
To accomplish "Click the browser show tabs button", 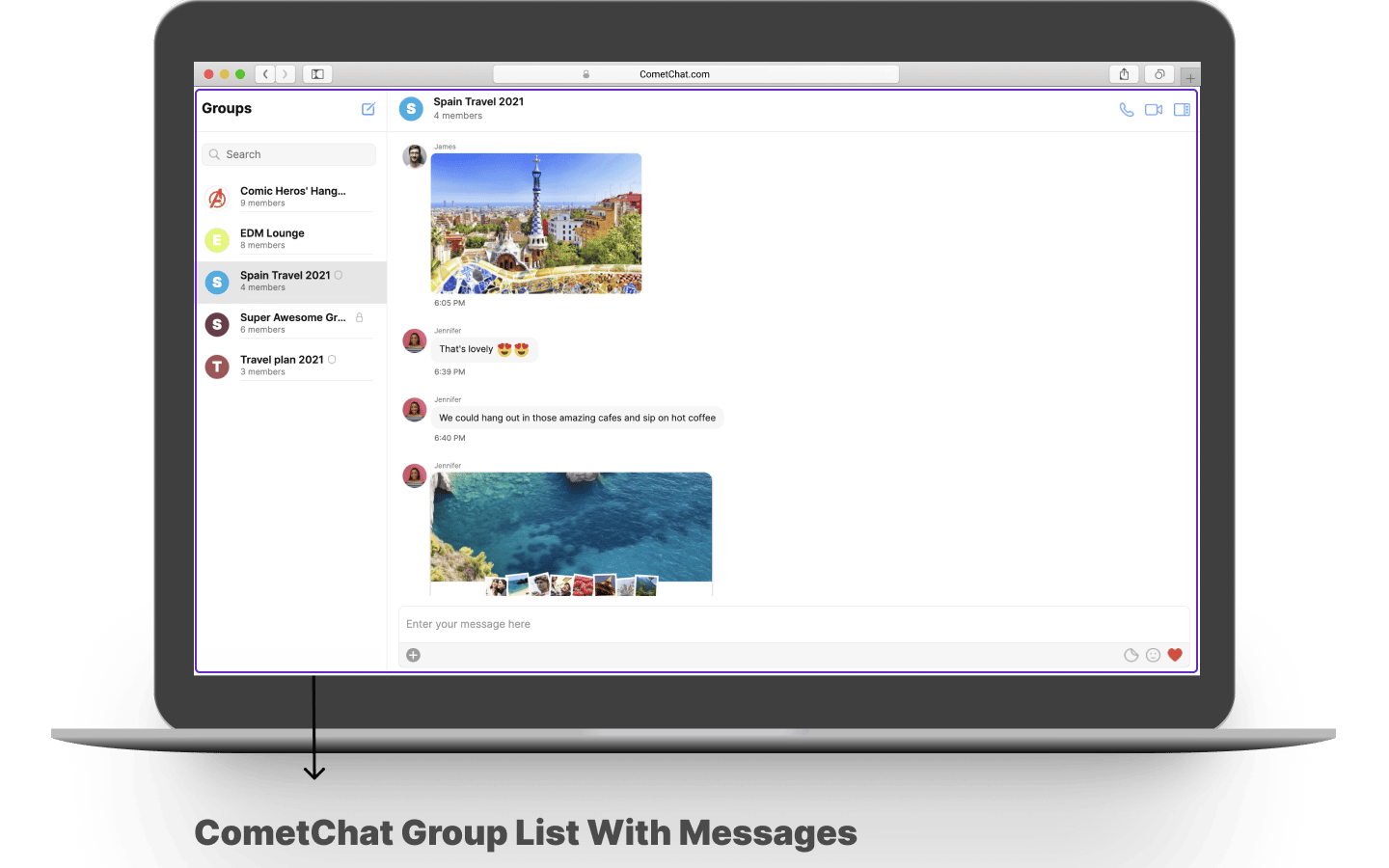I will click(1159, 74).
